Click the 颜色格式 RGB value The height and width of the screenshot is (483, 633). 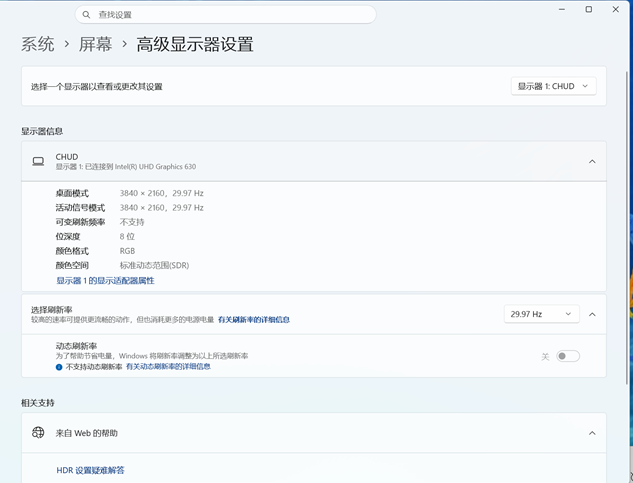pyautogui.click(x=127, y=251)
